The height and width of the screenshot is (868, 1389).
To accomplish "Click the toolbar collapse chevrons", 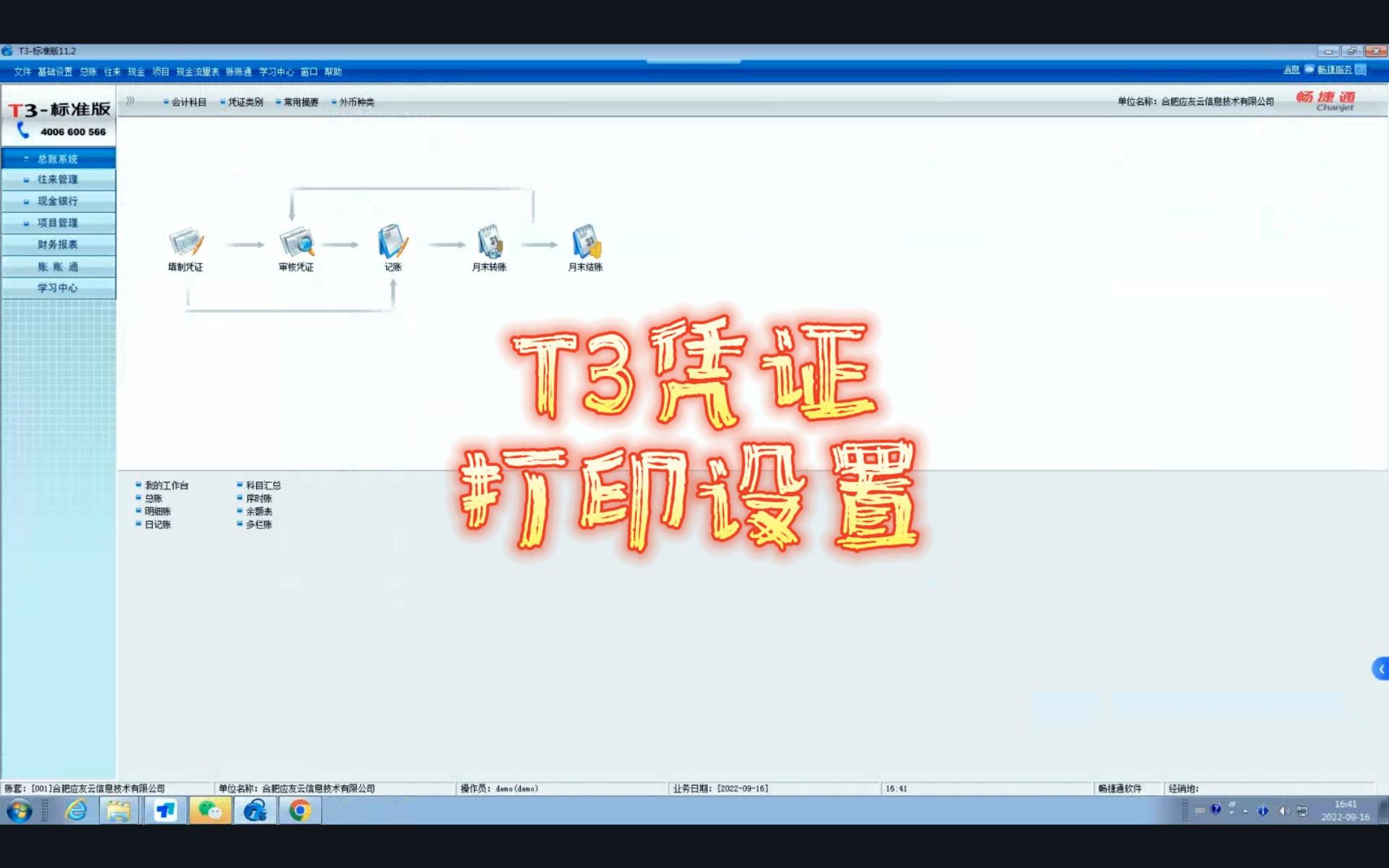I will (130, 101).
